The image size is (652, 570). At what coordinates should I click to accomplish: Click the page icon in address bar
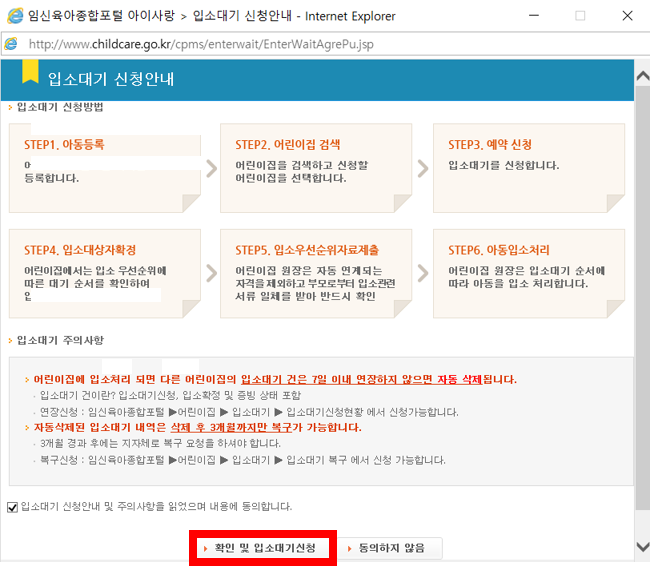[11, 44]
